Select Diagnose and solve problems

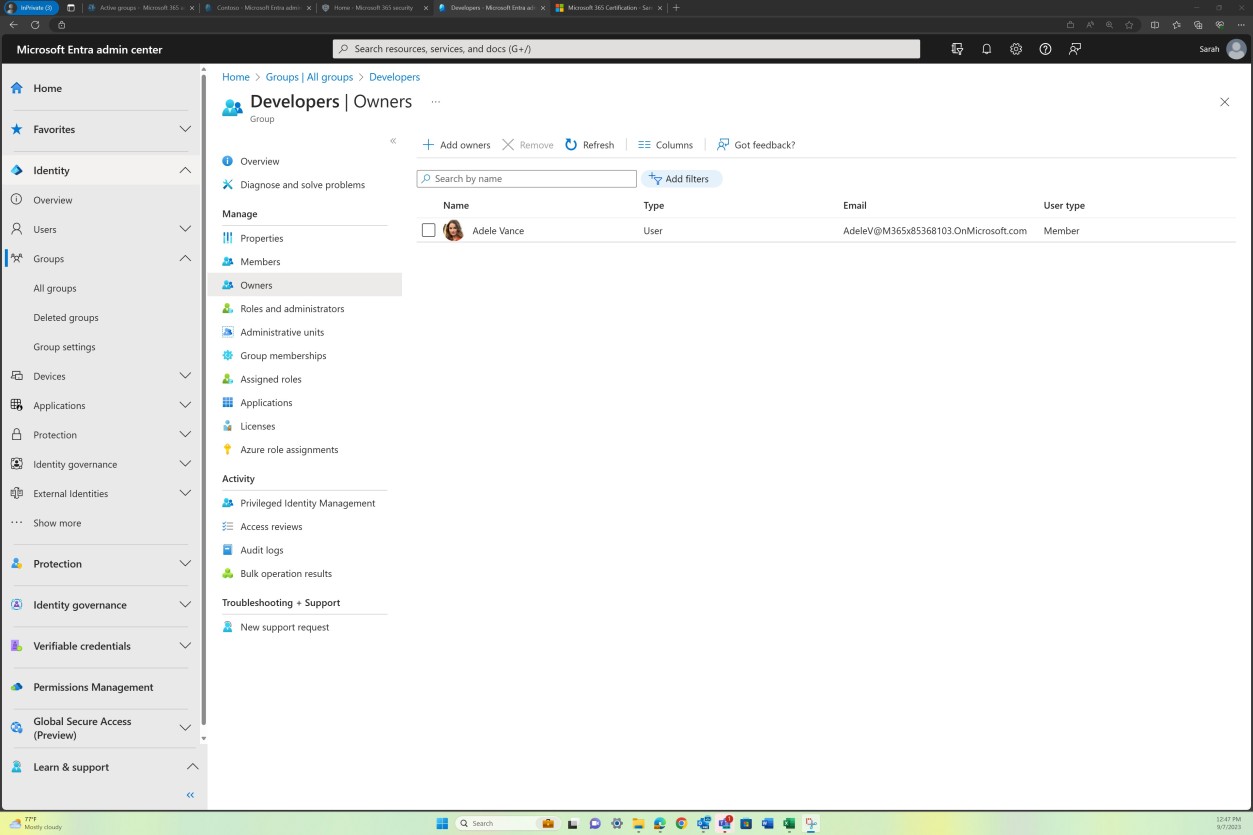301,184
